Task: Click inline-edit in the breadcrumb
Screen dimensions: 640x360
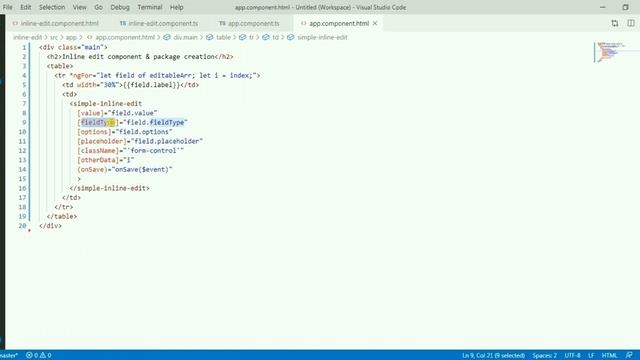Action: coord(27,37)
